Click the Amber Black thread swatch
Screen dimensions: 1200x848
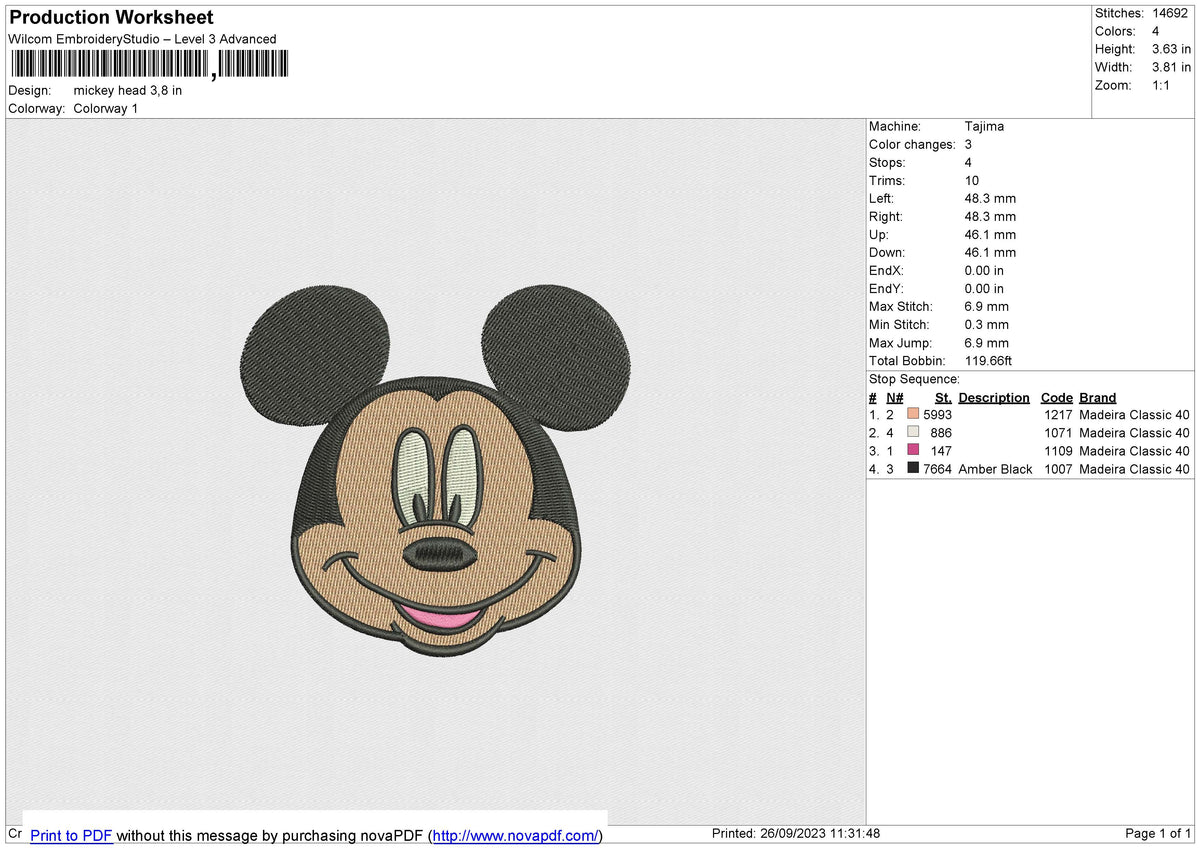pos(913,468)
